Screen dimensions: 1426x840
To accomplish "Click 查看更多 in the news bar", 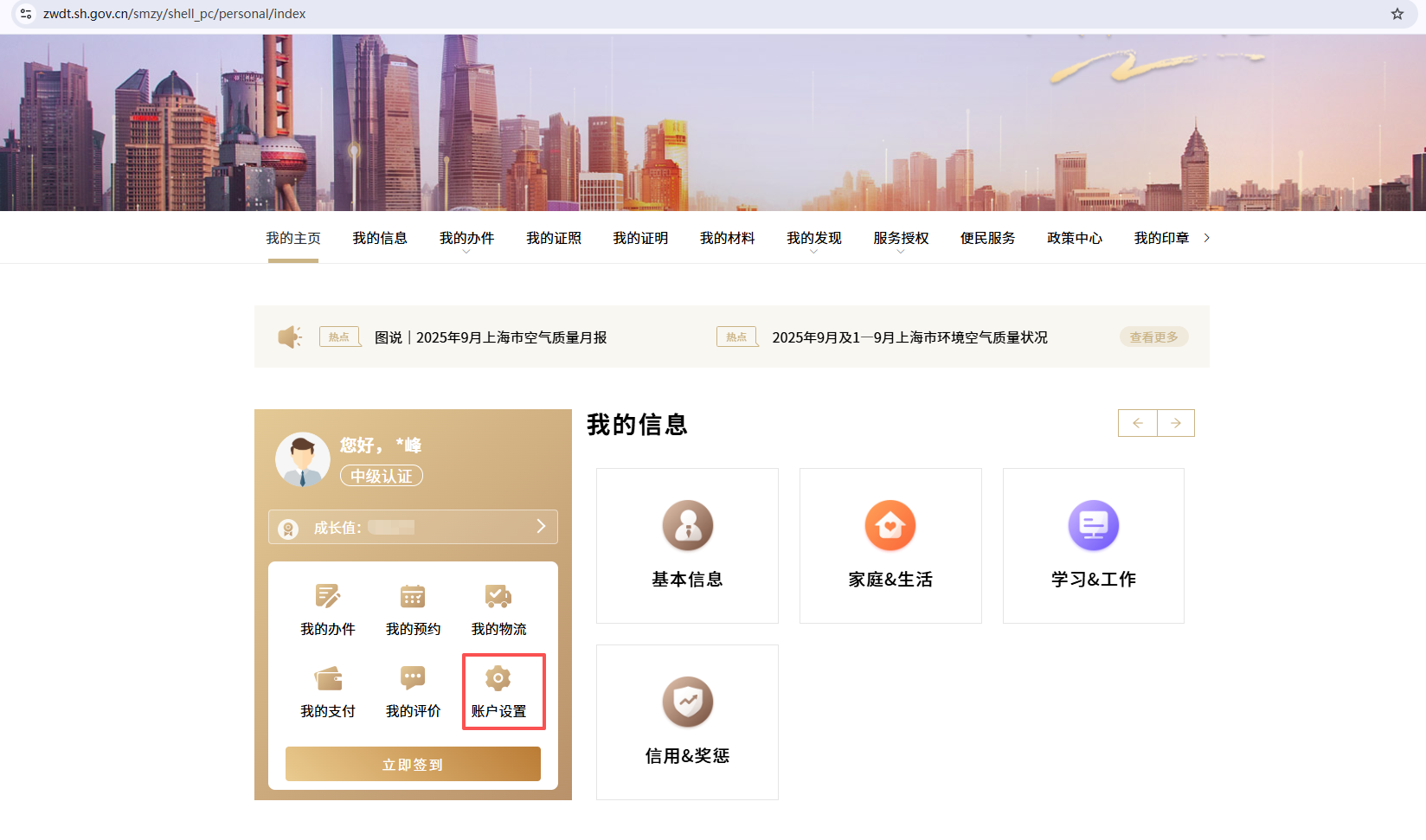I will click(x=1153, y=337).
